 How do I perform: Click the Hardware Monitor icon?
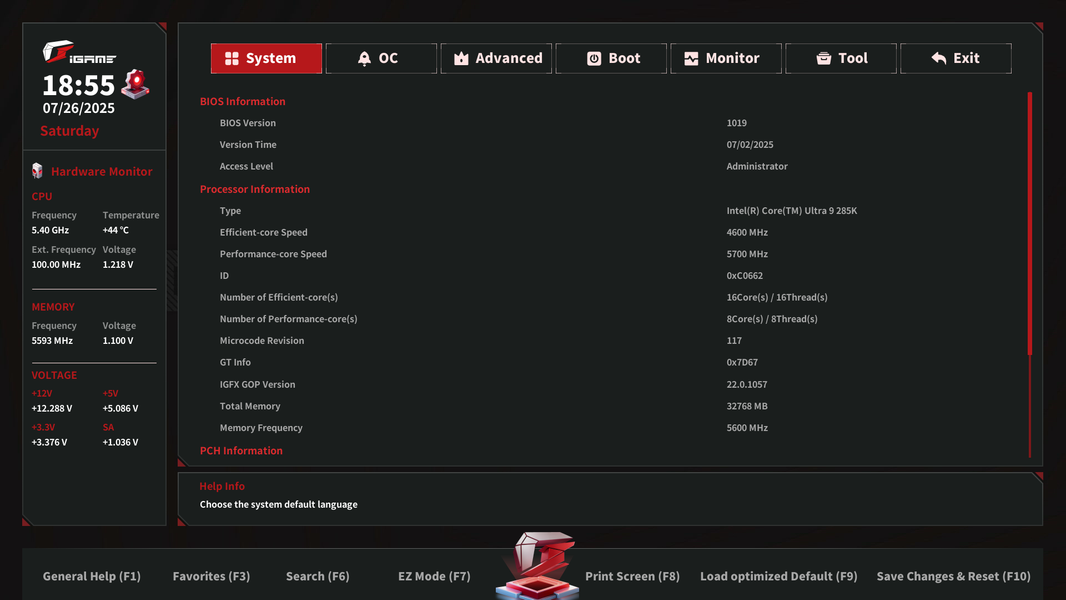pos(38,171)
